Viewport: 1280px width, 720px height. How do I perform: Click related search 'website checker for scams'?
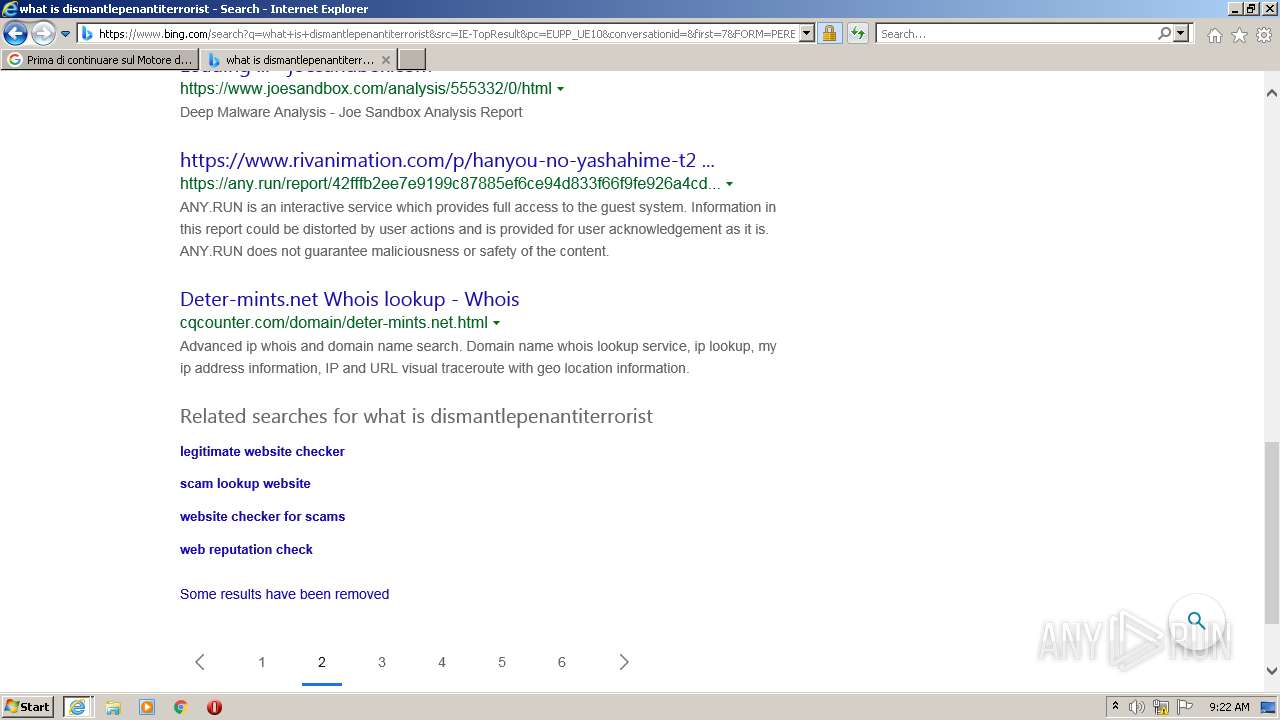coord(262,516)
